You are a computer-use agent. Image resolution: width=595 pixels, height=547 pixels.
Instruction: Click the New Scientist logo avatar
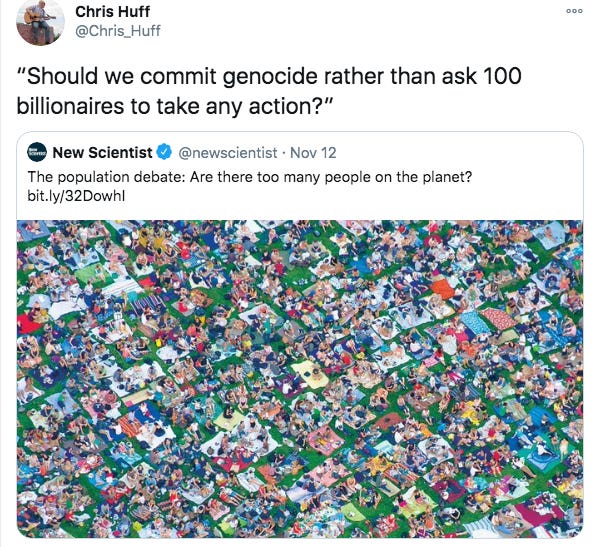pos(37,152)
